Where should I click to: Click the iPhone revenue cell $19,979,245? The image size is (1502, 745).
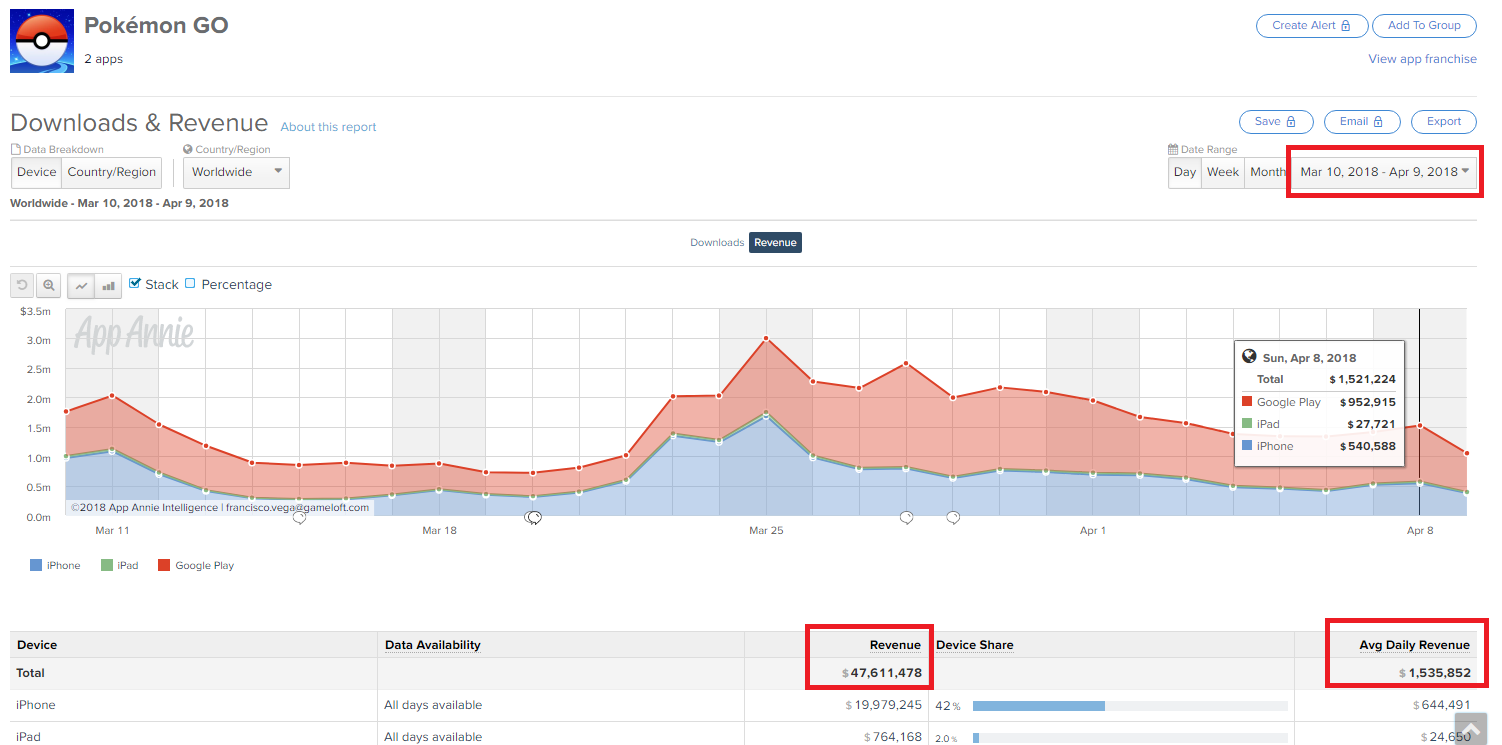[884, 705]
